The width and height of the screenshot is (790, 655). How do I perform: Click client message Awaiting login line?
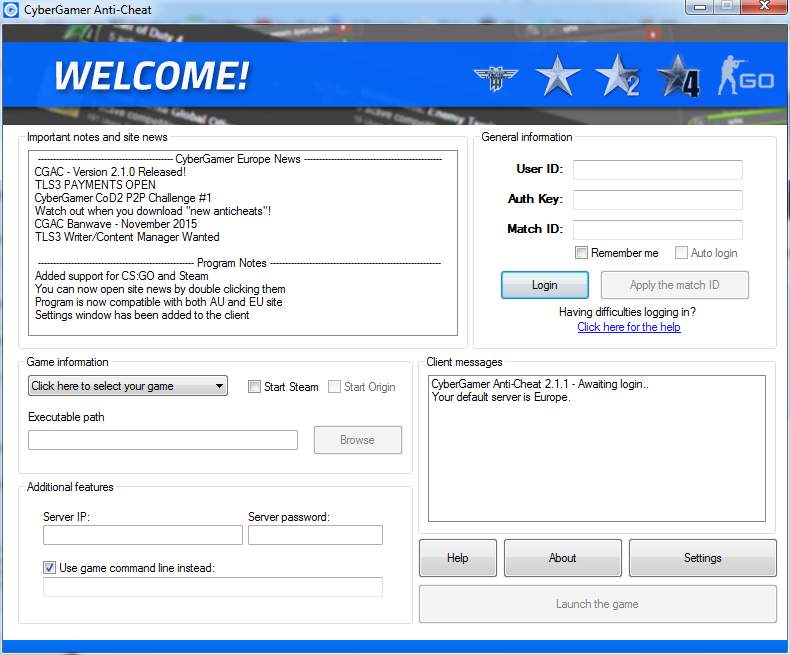coord(540,384)
